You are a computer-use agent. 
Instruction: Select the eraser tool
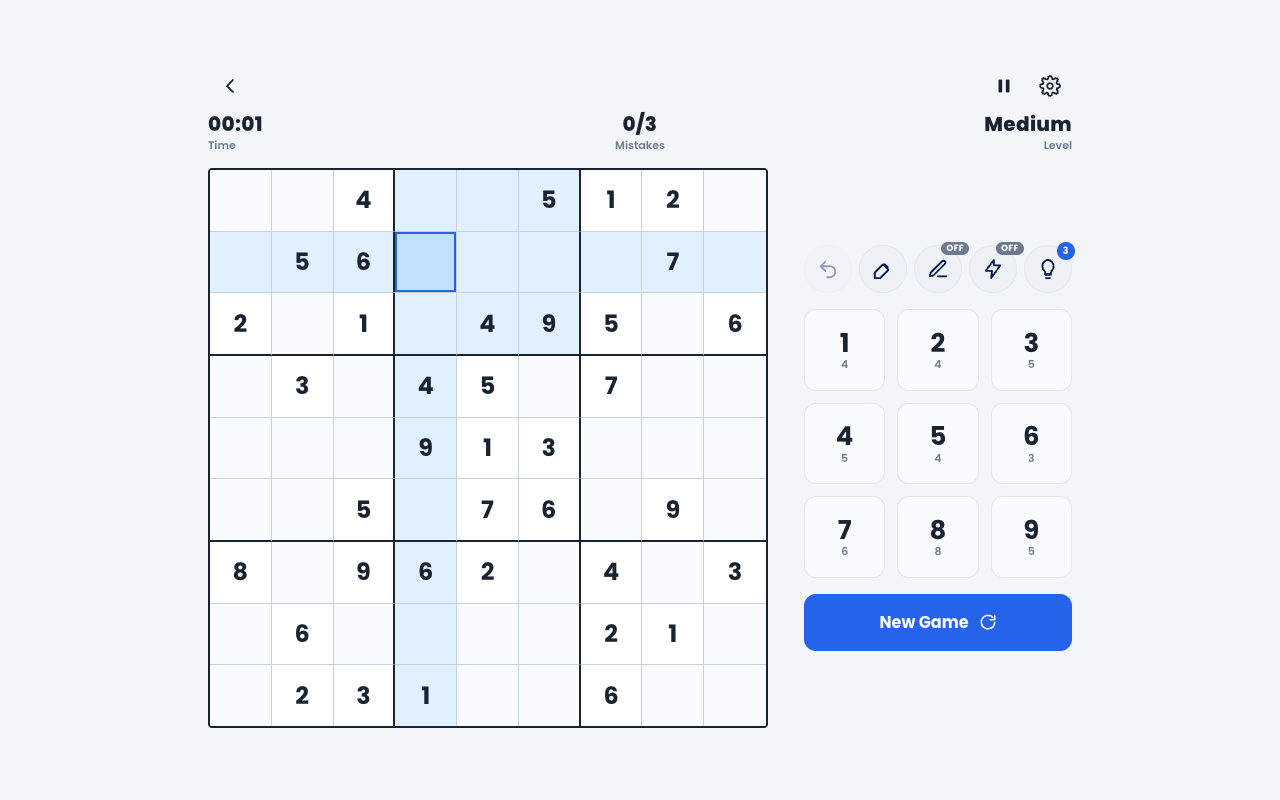[883, 269]
